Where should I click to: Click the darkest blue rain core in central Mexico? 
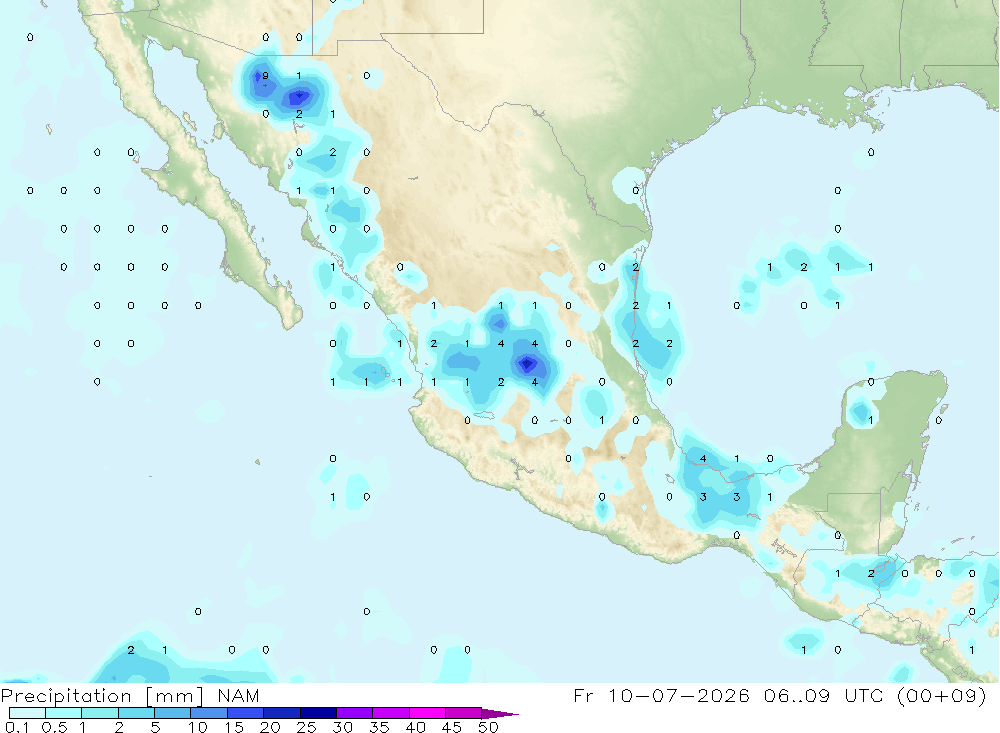[x=527, y=364]
